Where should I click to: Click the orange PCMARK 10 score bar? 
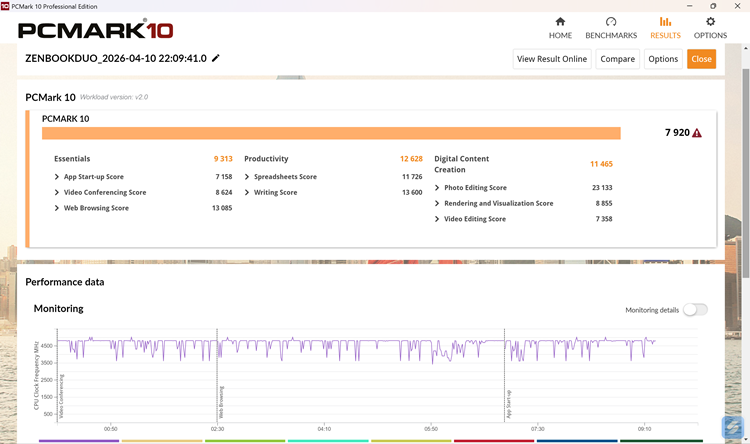pyautogui.click(x=331, y=133)
